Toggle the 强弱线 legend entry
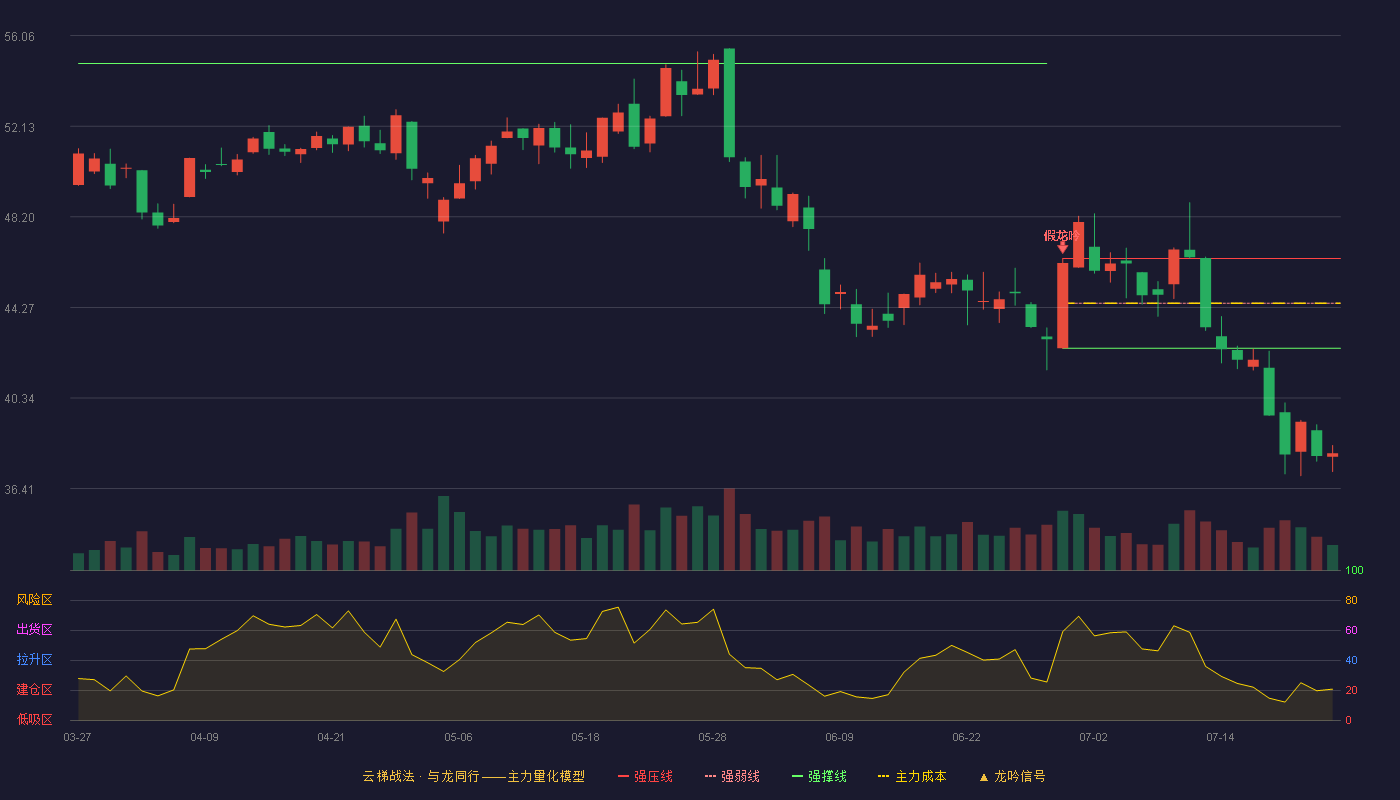 point(732,776)
